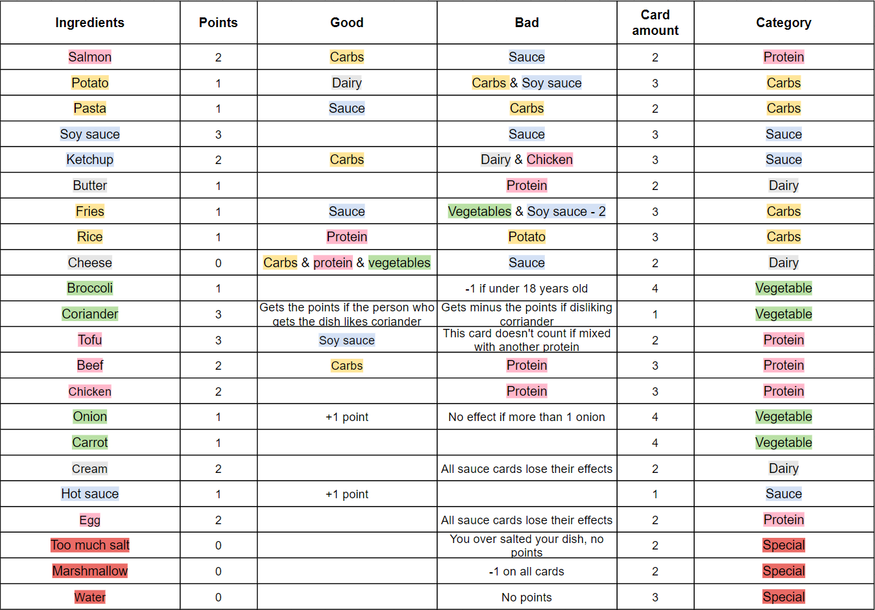
Task: Click the Salmon ingredient cell
Action: coord(90,57)
